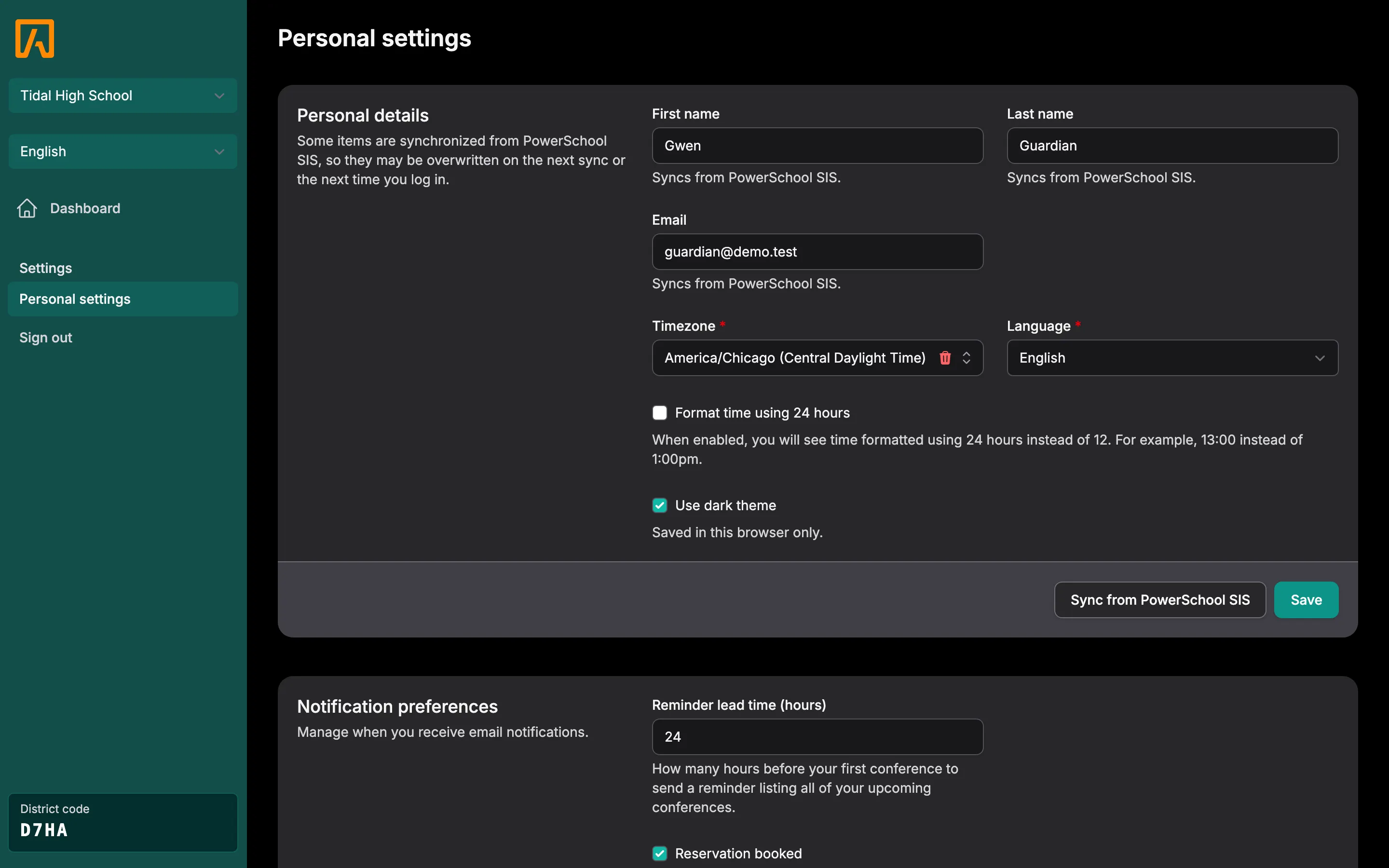Image resolution: width=1389 pixels, height=868 pixels.
Task: Toggle Format time using 24 hours checkbox
Action: click(659, 413)
